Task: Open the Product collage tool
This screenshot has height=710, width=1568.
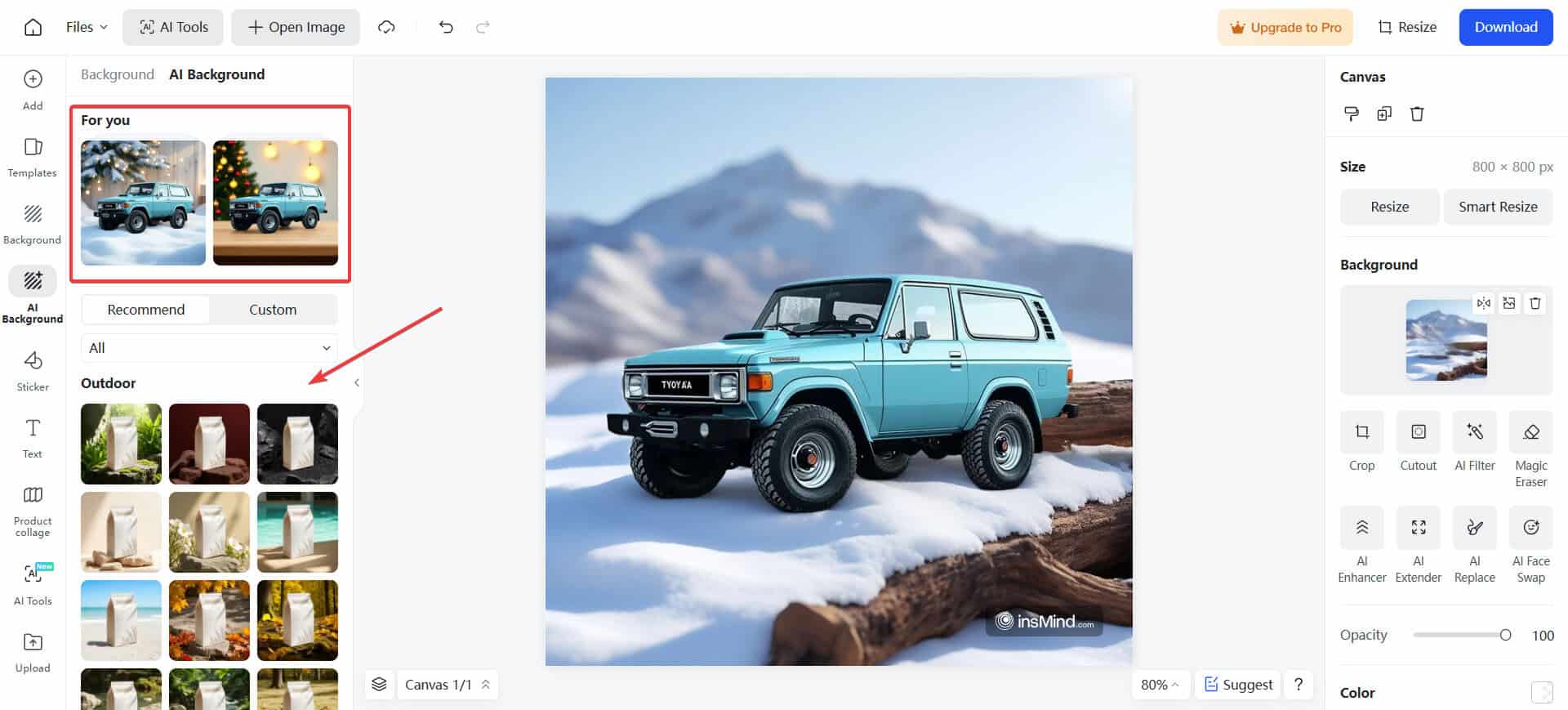Action: (x=33, y=511)
